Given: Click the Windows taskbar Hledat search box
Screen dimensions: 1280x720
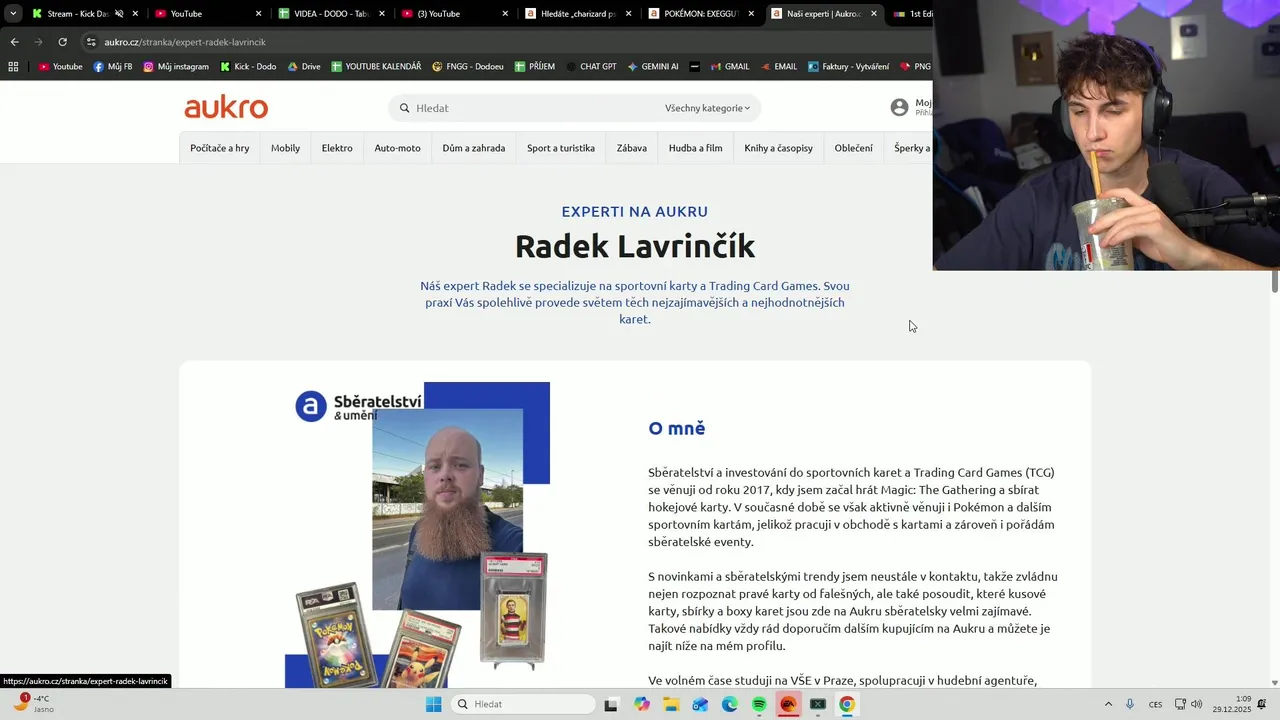Looking at the screenshot, I should coord(523,704).
